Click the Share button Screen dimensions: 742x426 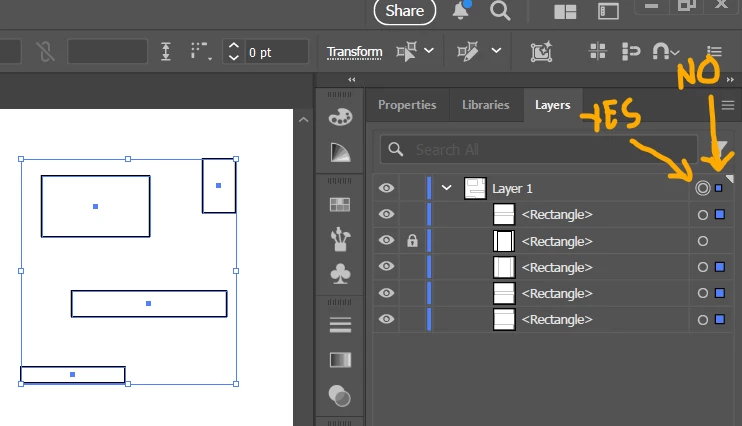[x=405, y=11]
